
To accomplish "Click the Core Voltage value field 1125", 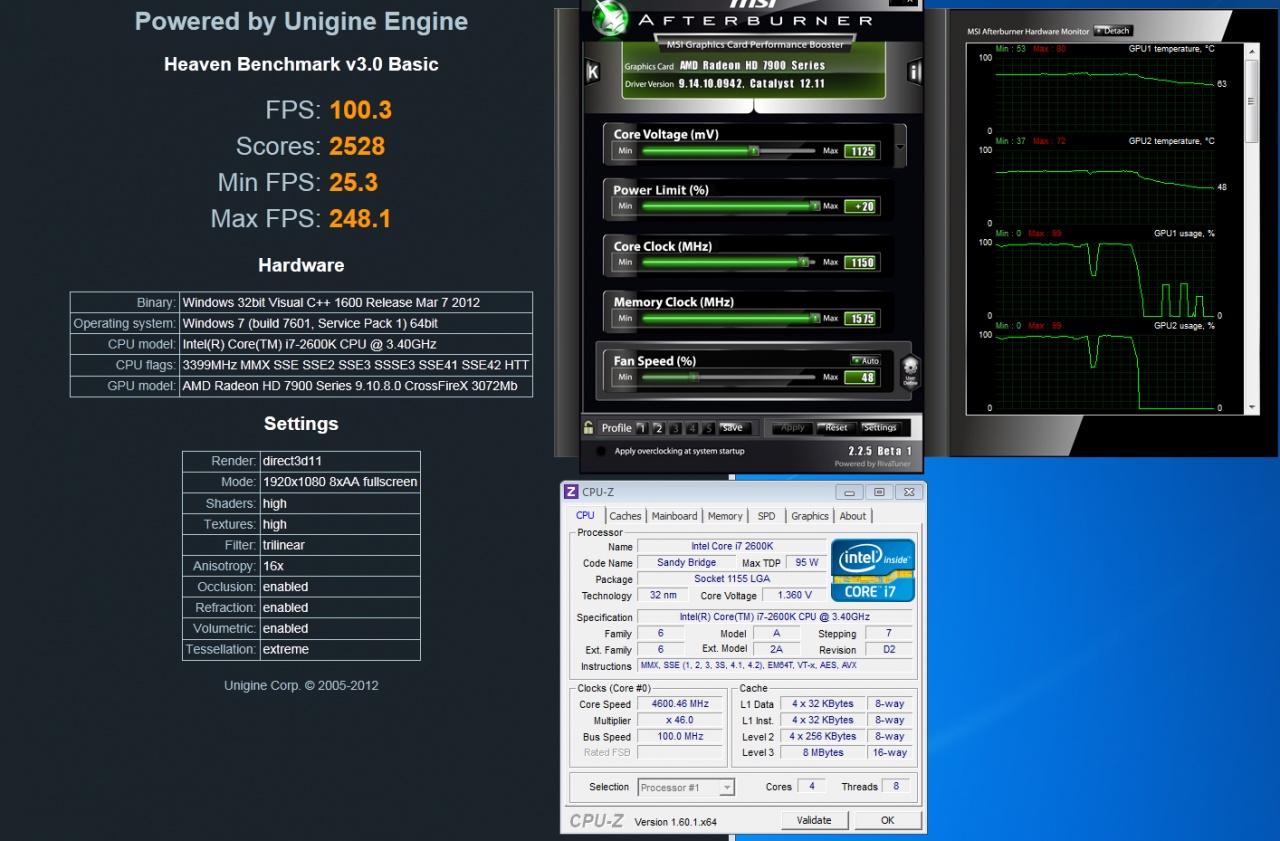I will [x=860, y=151].
